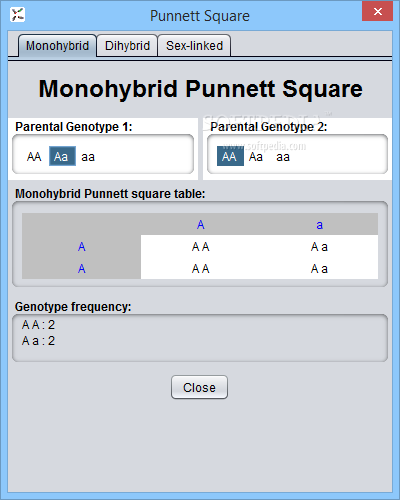The height and width of the screenshot is (500, 400).
Task: Click the 'Parental Genotype 2:' label
Action: point(269,127)
